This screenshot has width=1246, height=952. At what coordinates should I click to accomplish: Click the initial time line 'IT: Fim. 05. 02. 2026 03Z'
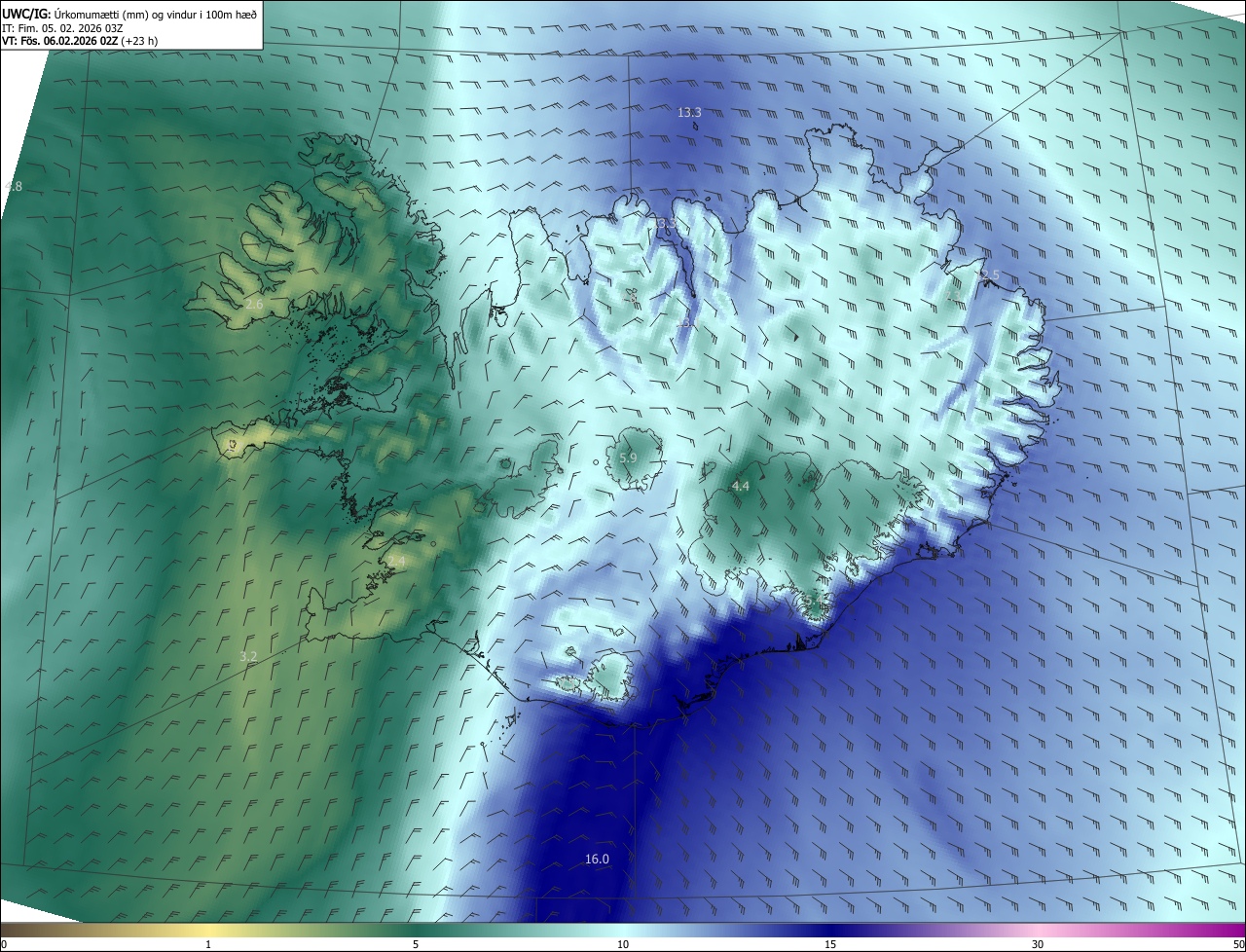coord(64,28)
